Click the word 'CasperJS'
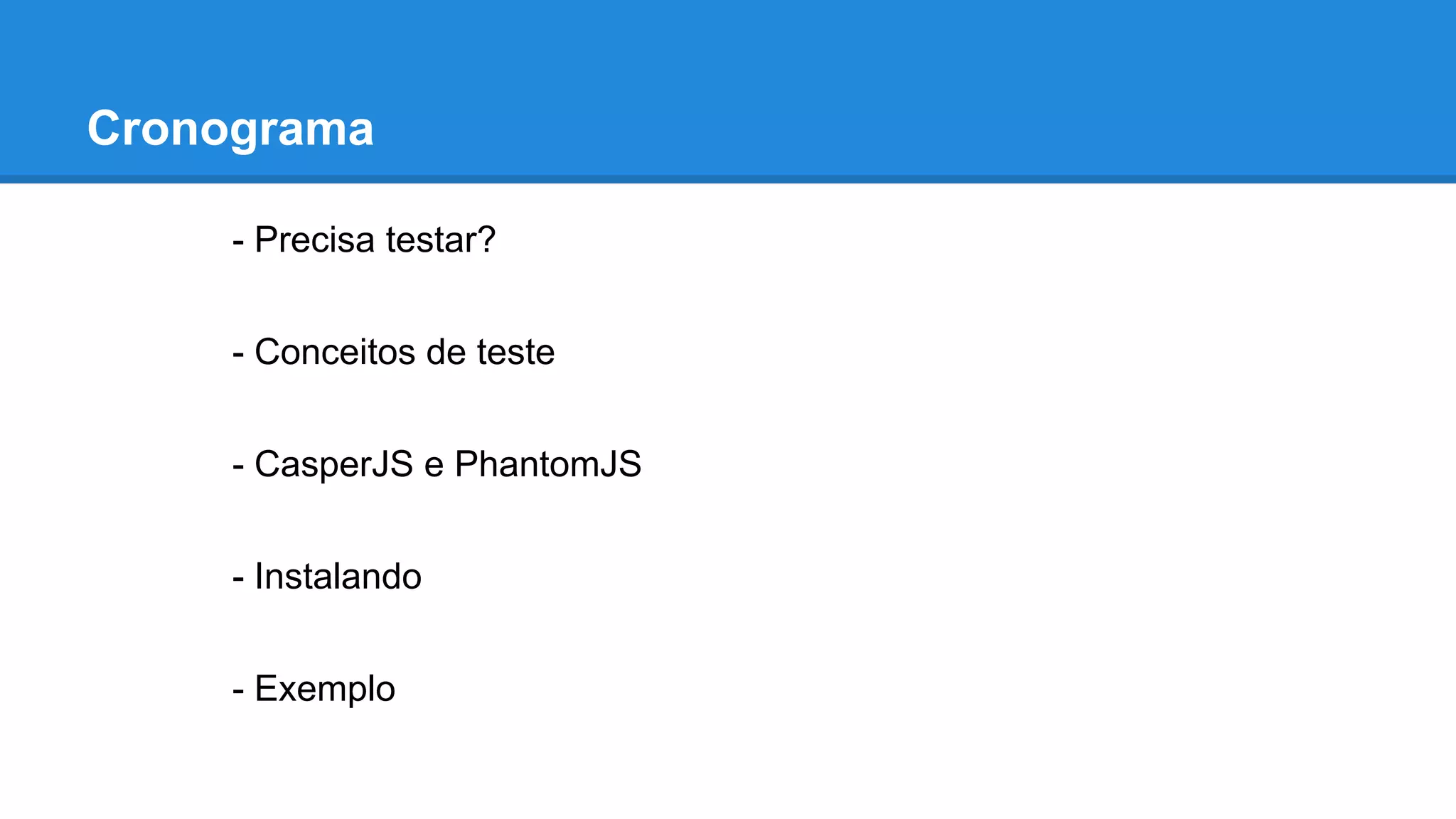Image resolution: width=1456 pixels, height=819 pixels. (x=333, y=464)
